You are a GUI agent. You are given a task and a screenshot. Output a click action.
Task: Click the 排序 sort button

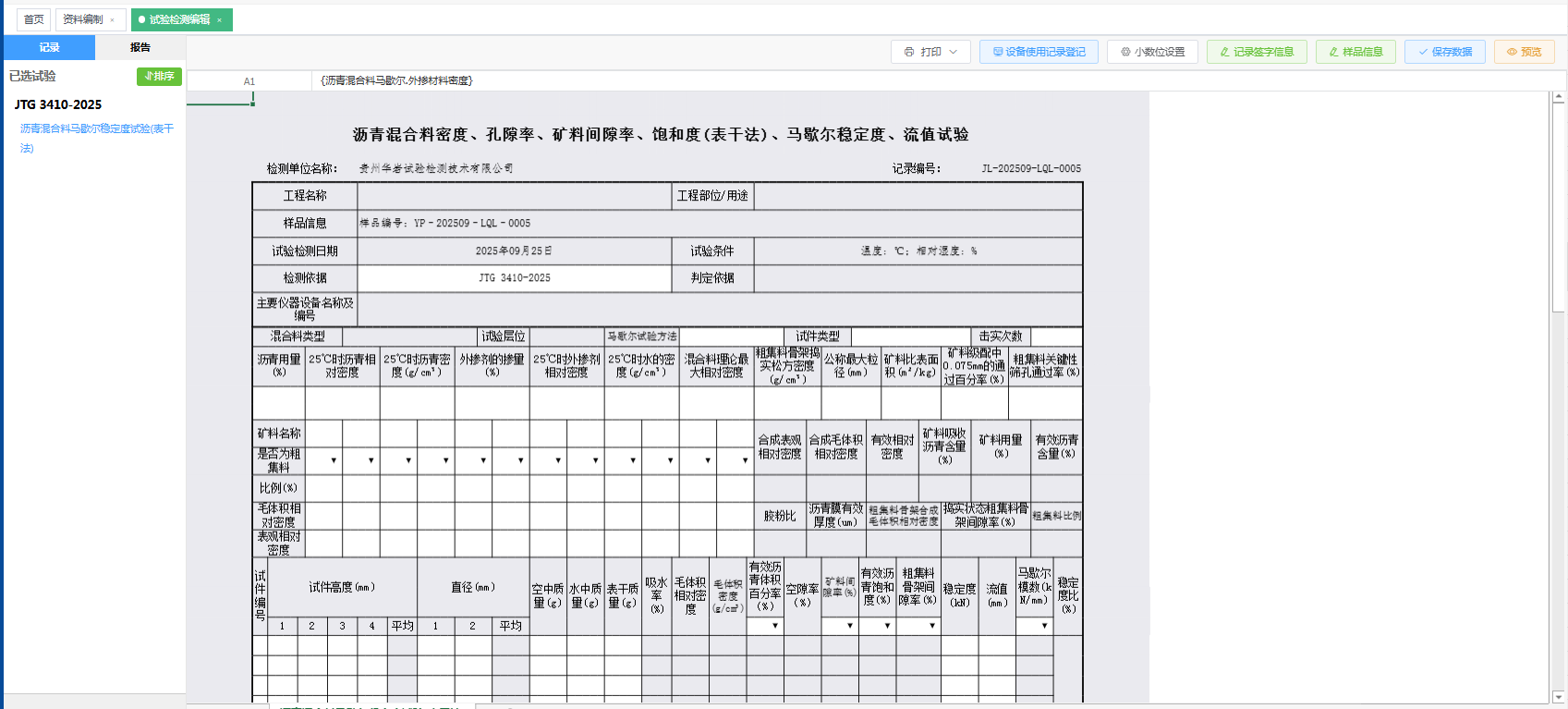[x=159, y=76]
